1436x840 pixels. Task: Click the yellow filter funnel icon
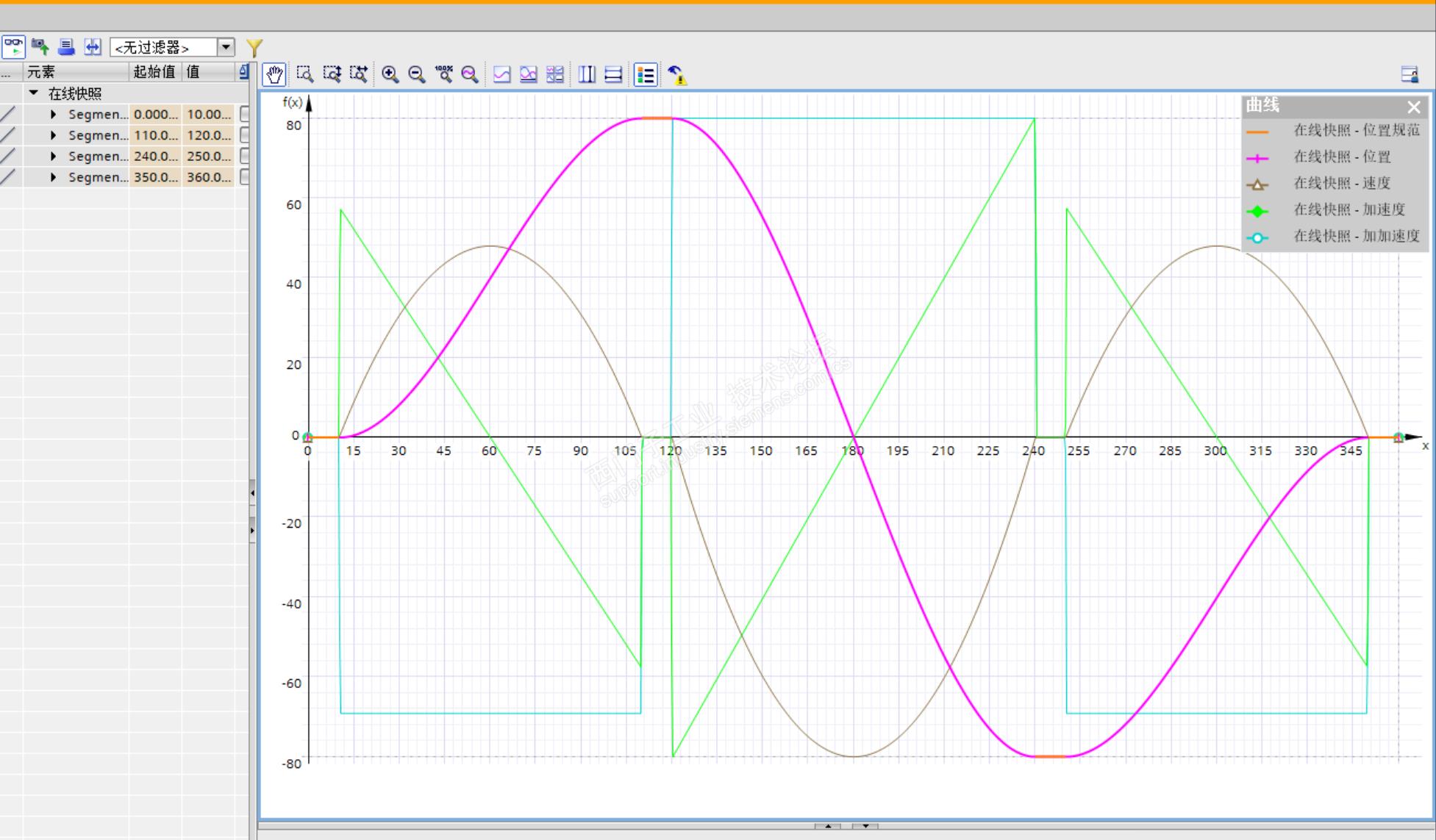(254, 48)
